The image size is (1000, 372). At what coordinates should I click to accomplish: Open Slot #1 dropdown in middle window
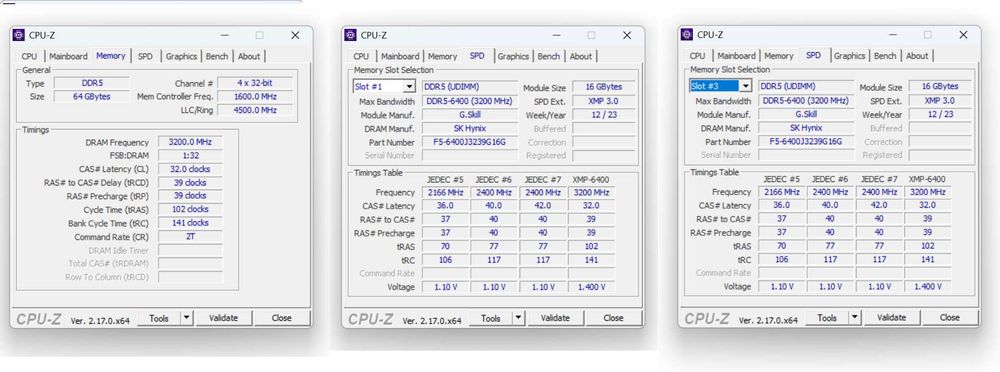tap(409, 86)
